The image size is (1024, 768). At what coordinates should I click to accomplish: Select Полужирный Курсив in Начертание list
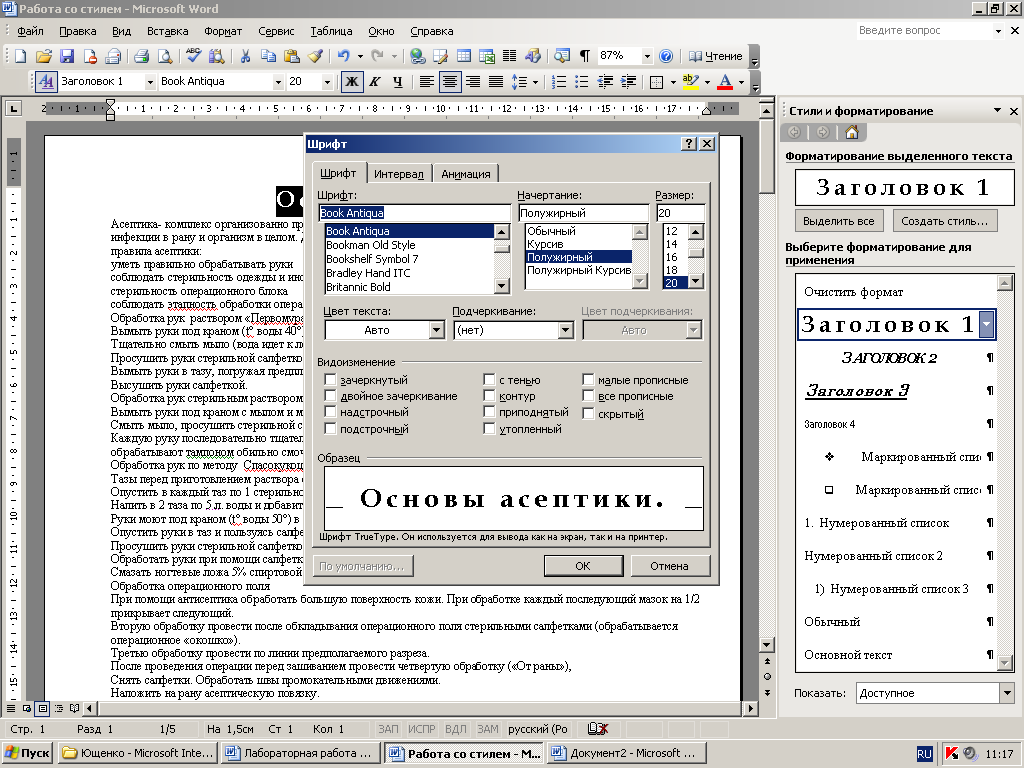(x=579, y=270)
